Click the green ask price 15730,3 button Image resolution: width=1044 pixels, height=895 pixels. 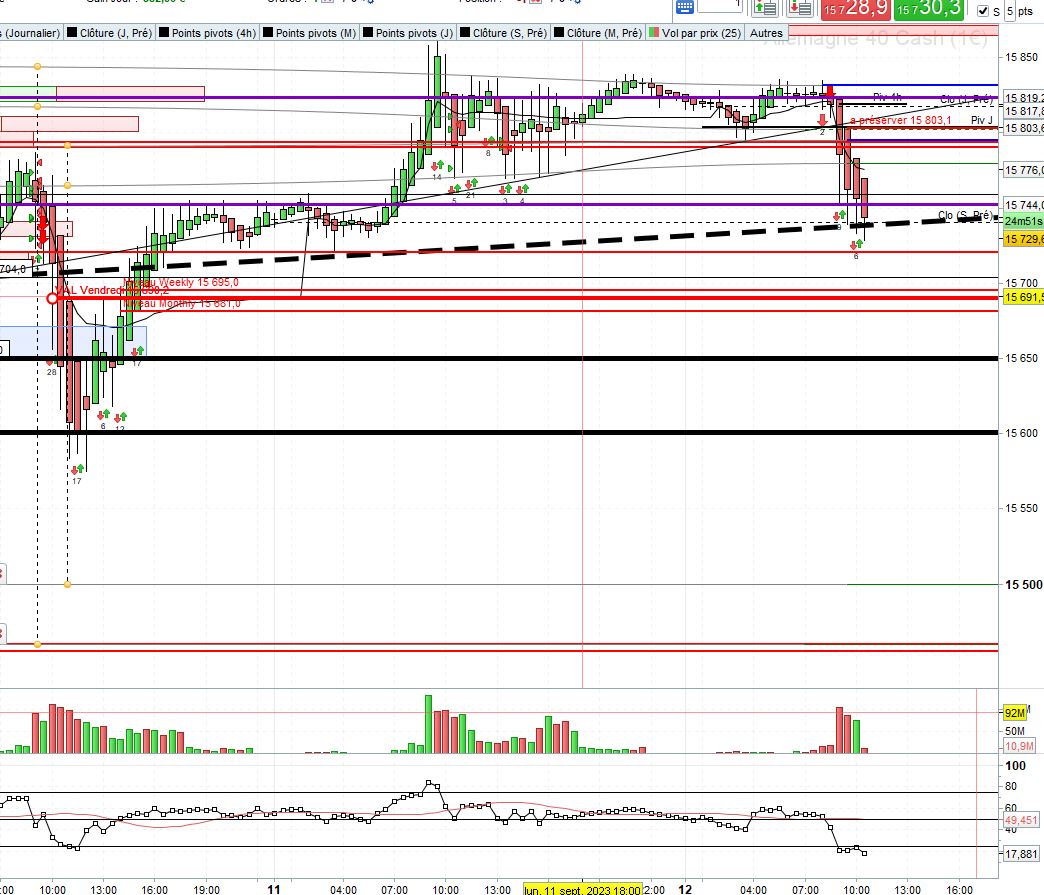929,9
